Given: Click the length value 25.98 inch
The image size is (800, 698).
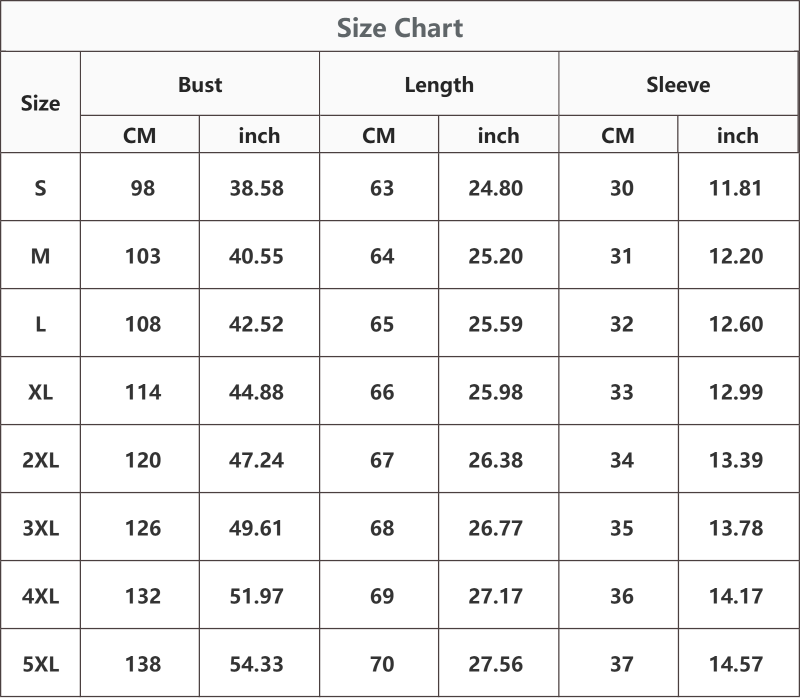Looking at the screenshot, I should coord(496,392).
